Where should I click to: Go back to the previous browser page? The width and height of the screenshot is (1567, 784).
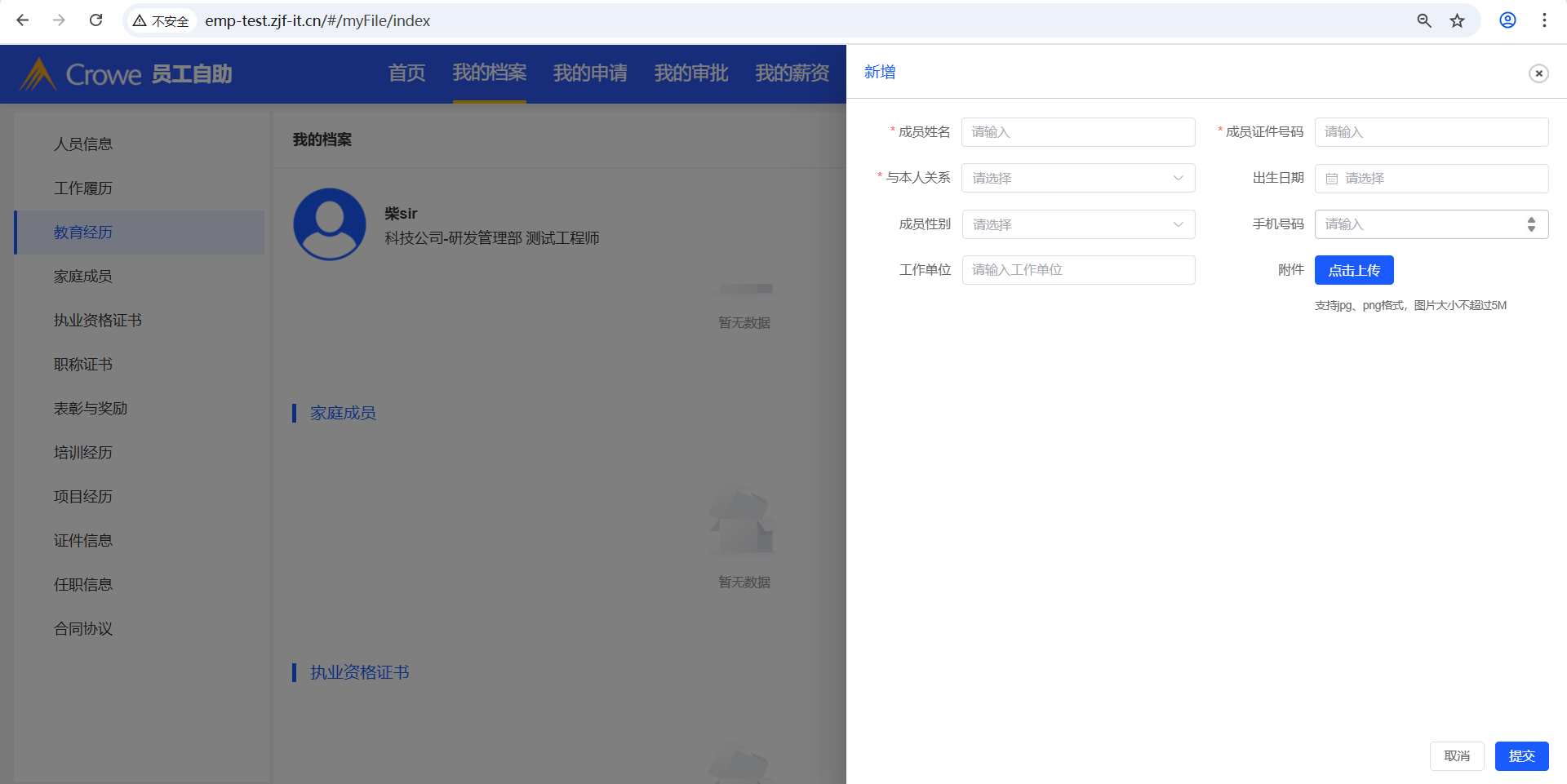tap(23, 20)
